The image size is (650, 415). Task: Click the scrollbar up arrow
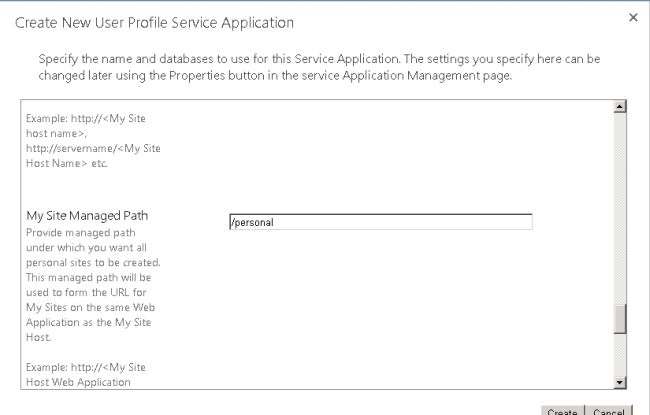(x=620, y=106)
